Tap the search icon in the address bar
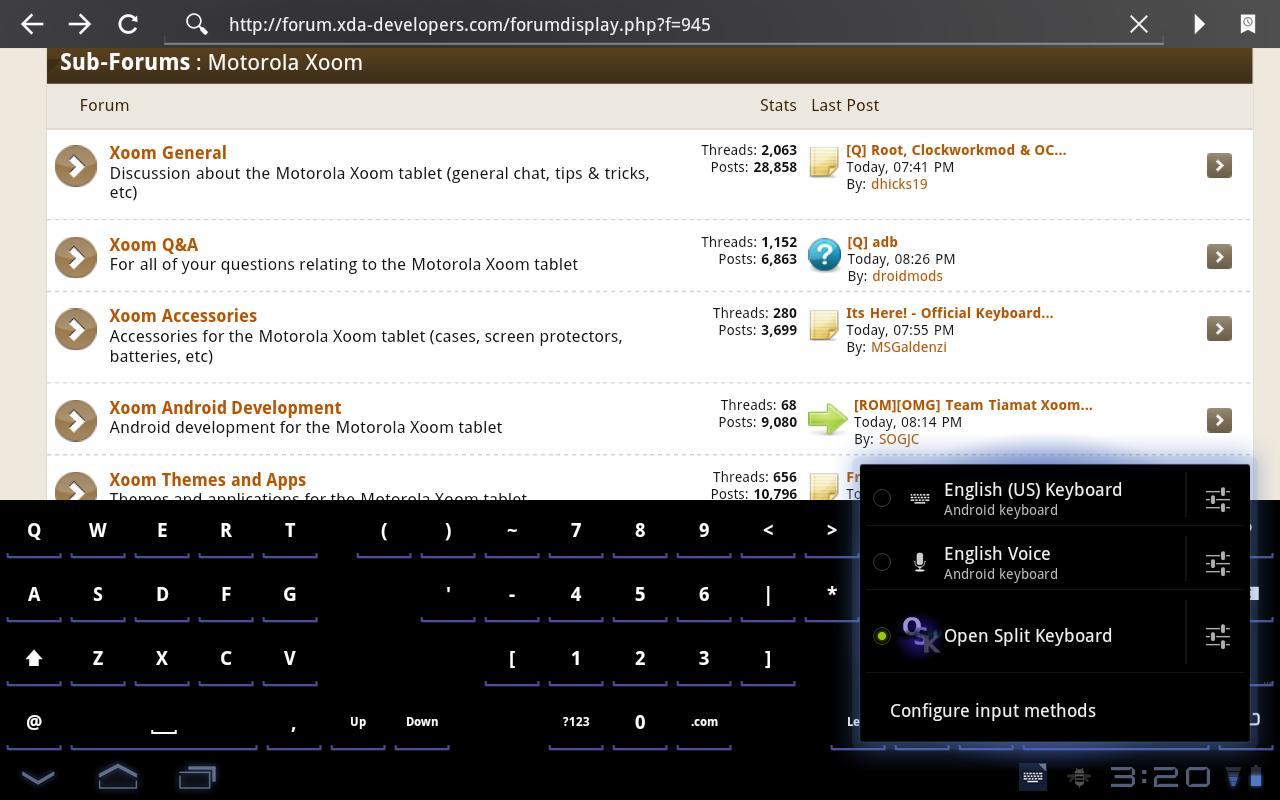The height and width of the screenshot is (800, 1280). [196, 24]
